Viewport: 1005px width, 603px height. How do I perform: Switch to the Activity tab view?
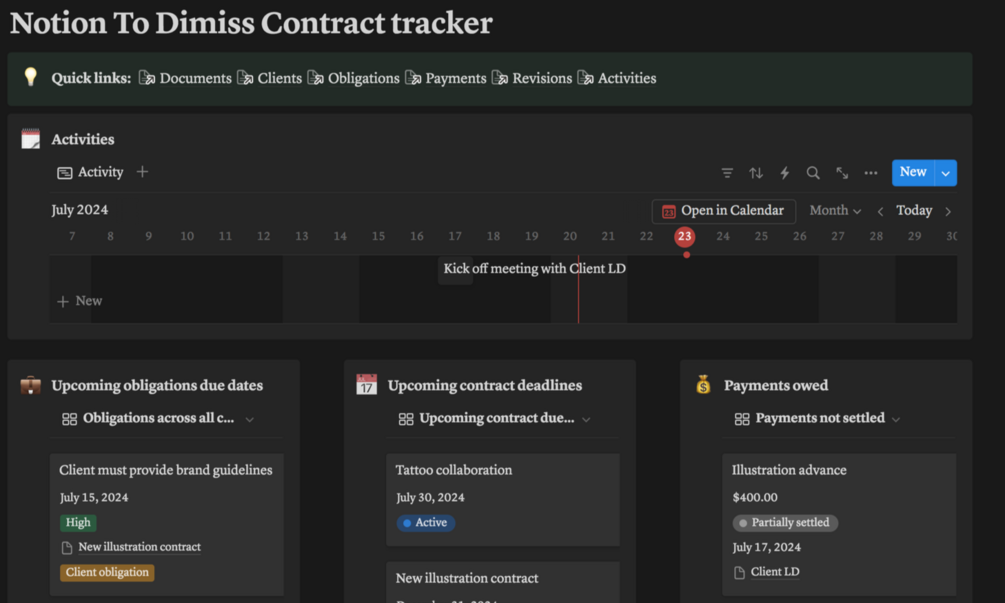[92, 171]
